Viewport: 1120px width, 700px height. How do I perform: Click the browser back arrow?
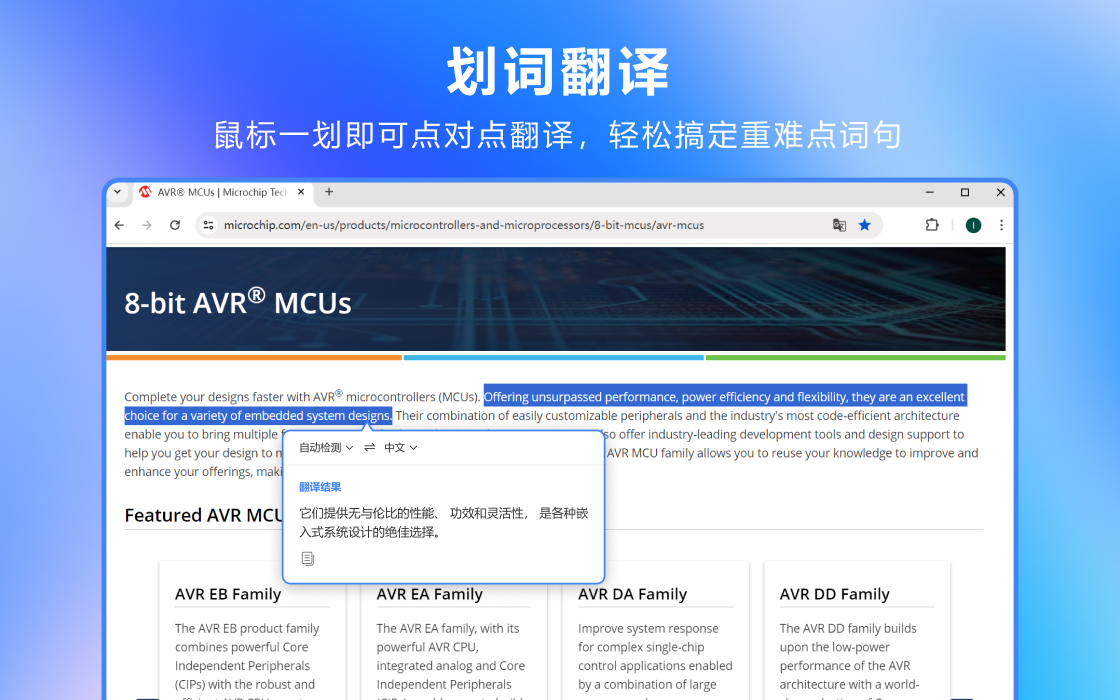[x=119, y=225]
